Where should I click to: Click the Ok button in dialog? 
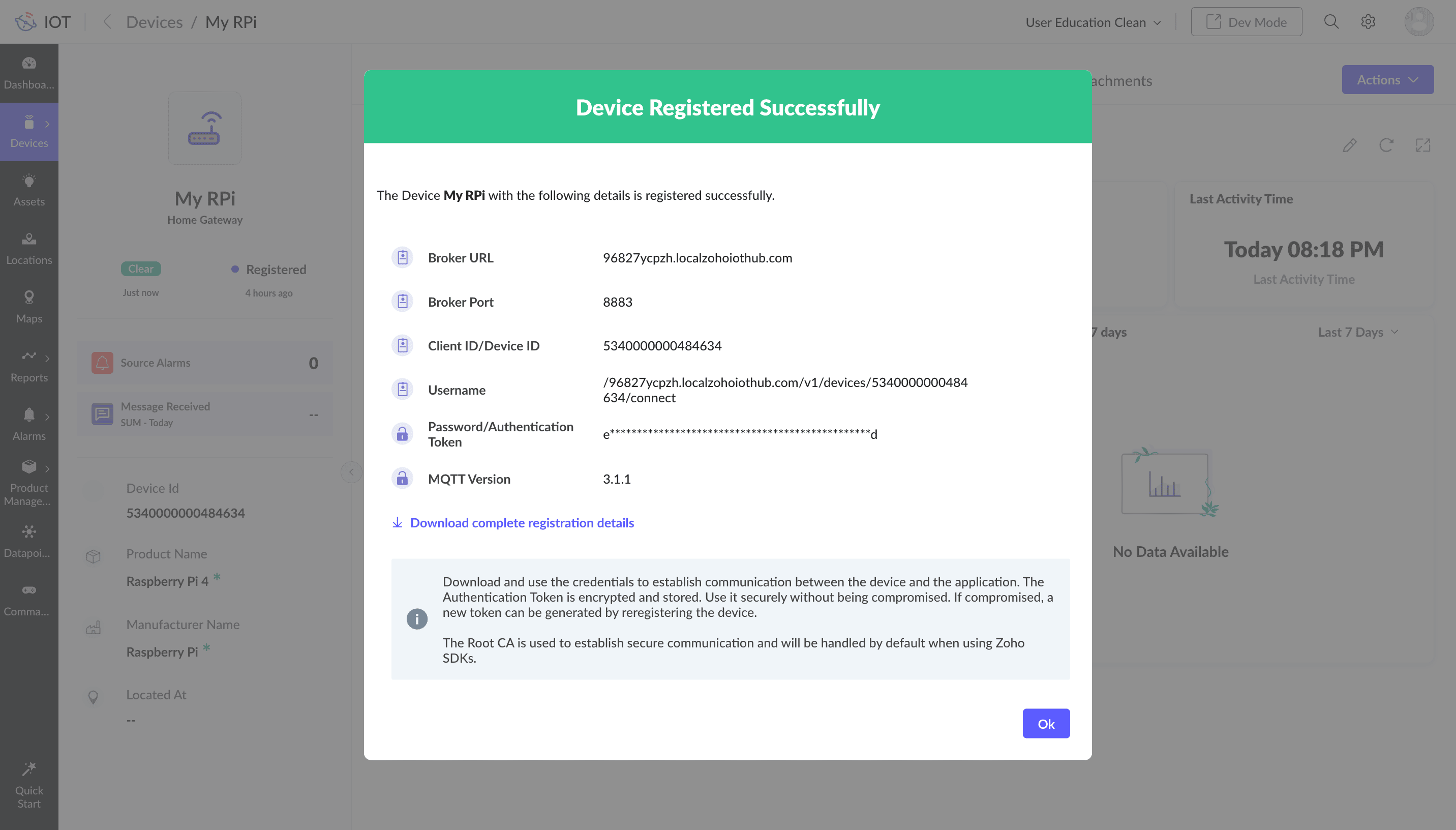[x=1045, y=723]
